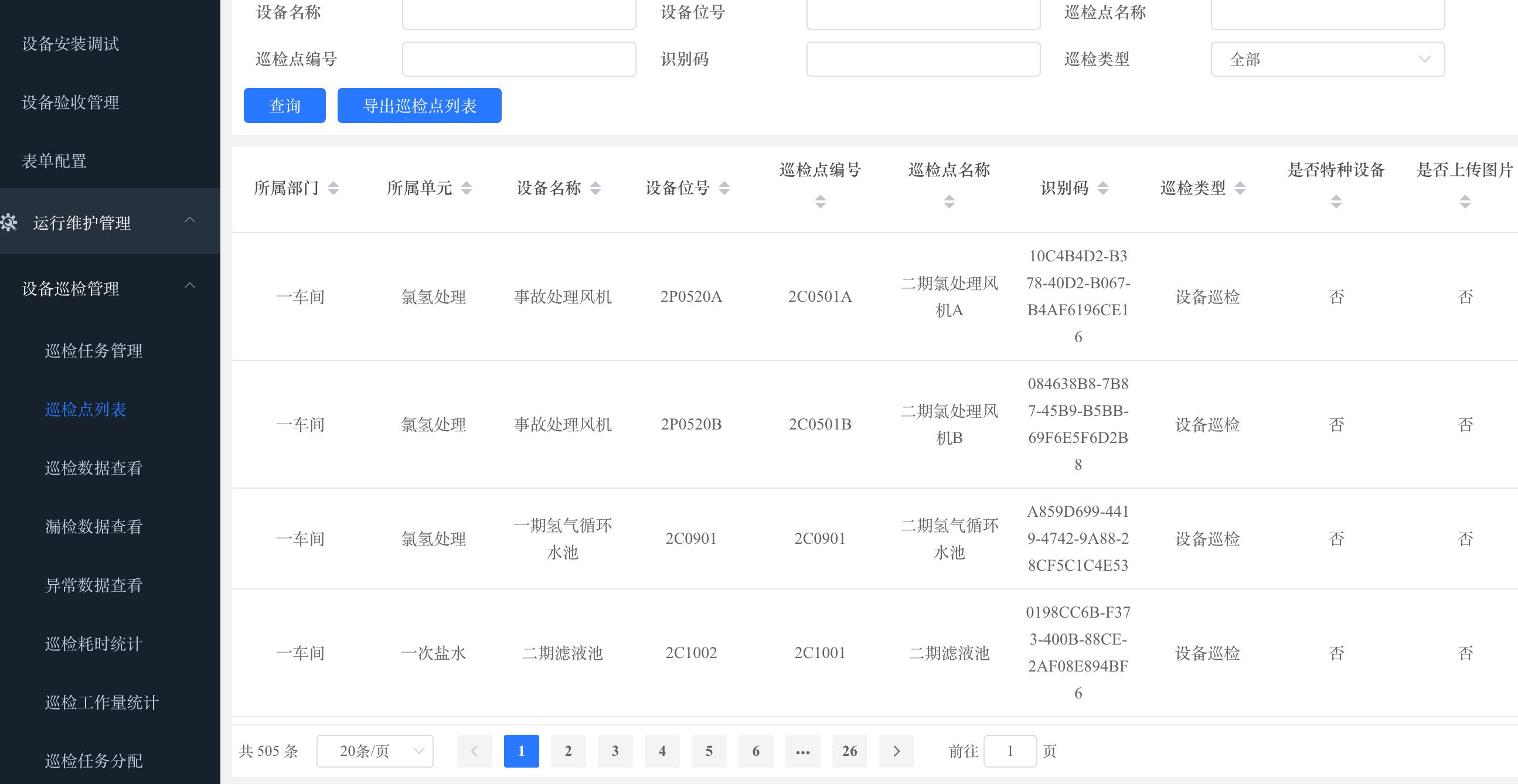Collapse the 运行维护管理 menu section

[x=190, y=220]
